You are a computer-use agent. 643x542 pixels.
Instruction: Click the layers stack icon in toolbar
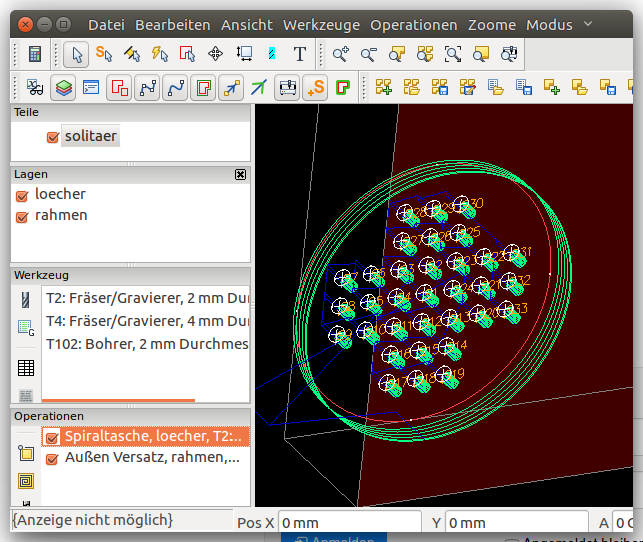[x=63, y=88]
